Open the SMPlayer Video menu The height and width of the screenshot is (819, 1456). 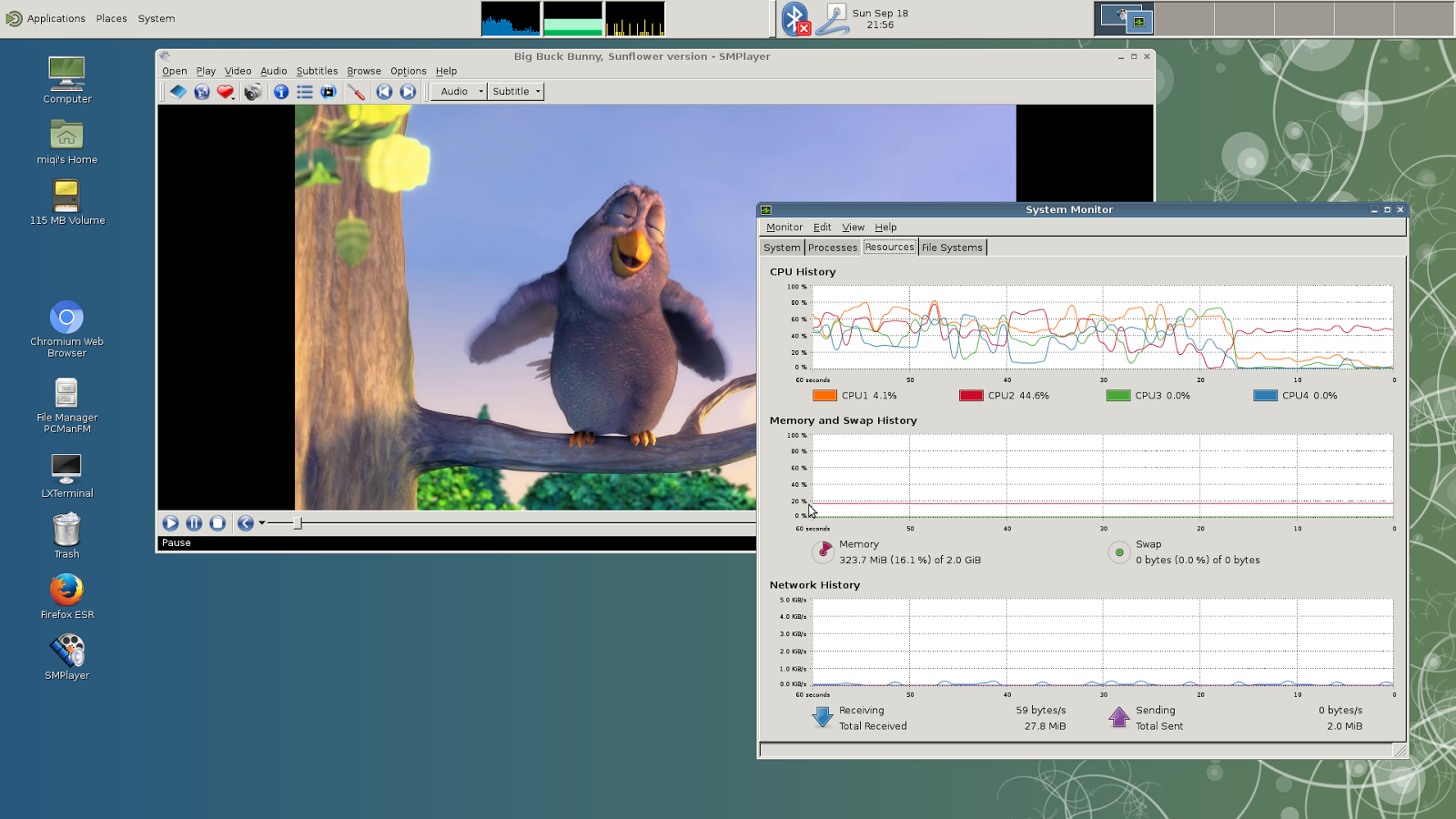pyautogui.click(x=238, y=71)
